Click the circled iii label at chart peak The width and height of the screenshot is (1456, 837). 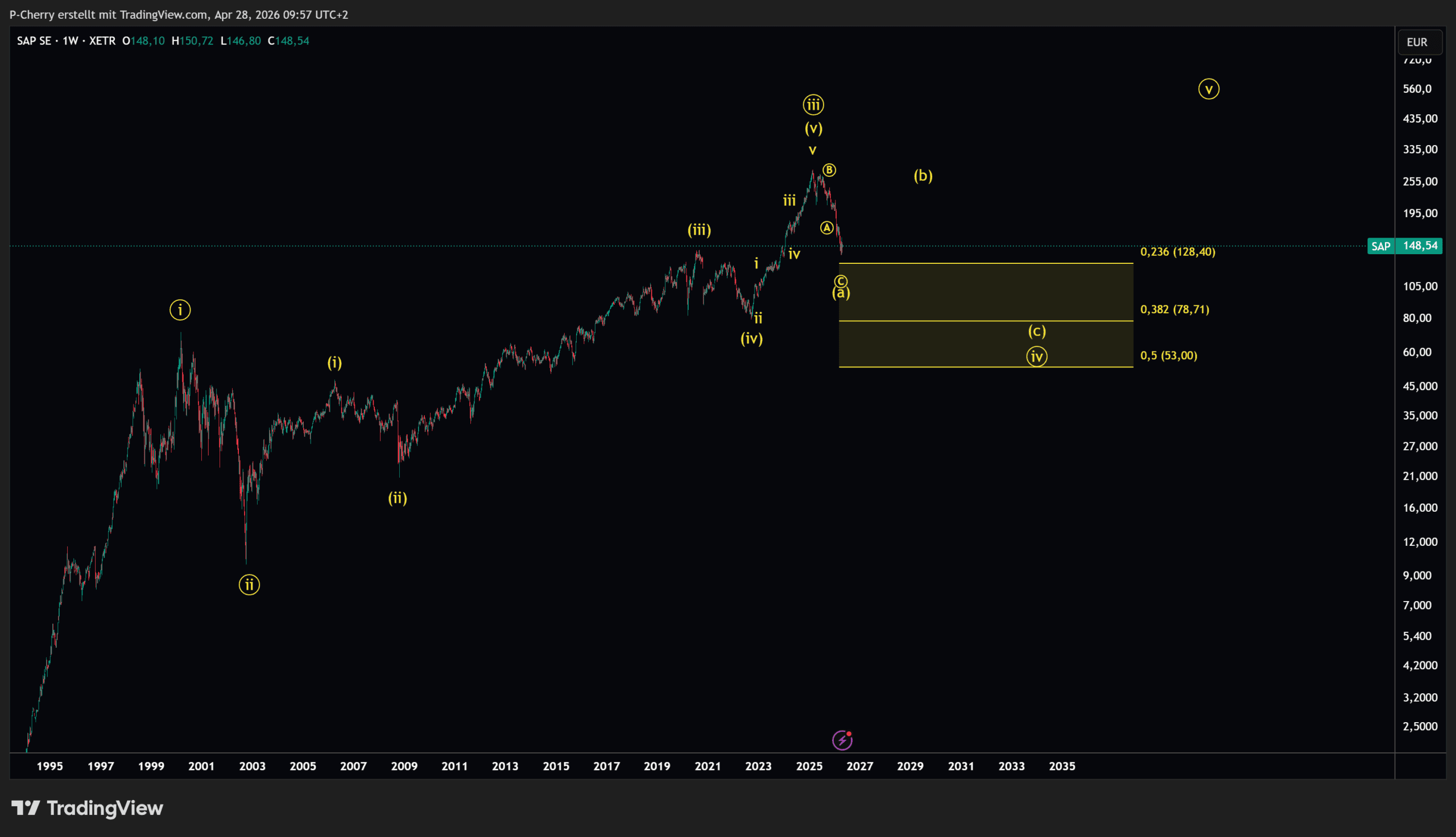pos(813,105)
